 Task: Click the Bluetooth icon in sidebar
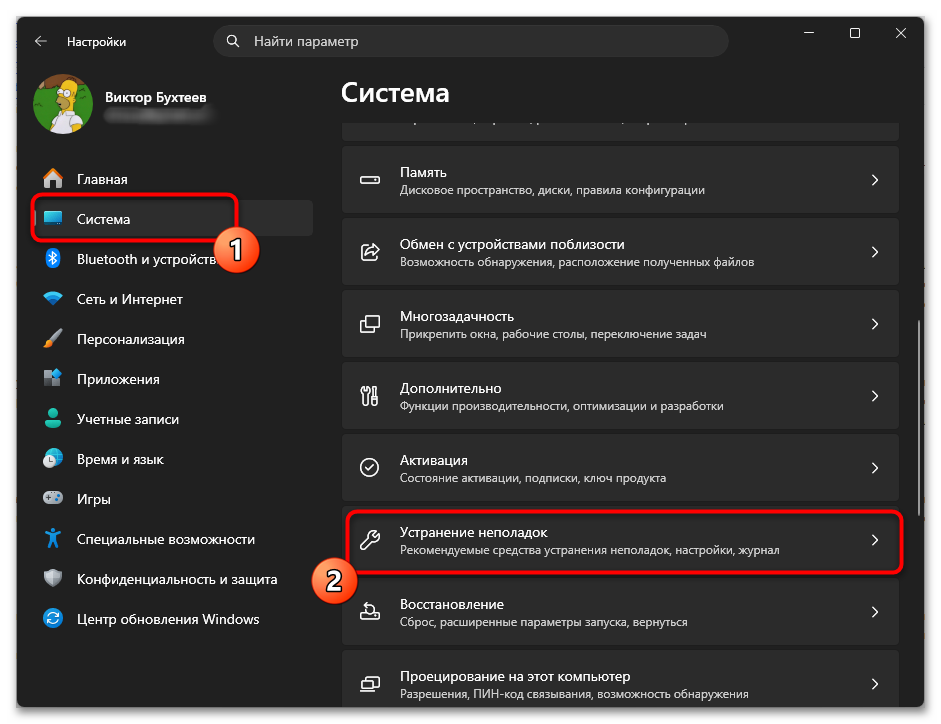coord(53,259)
